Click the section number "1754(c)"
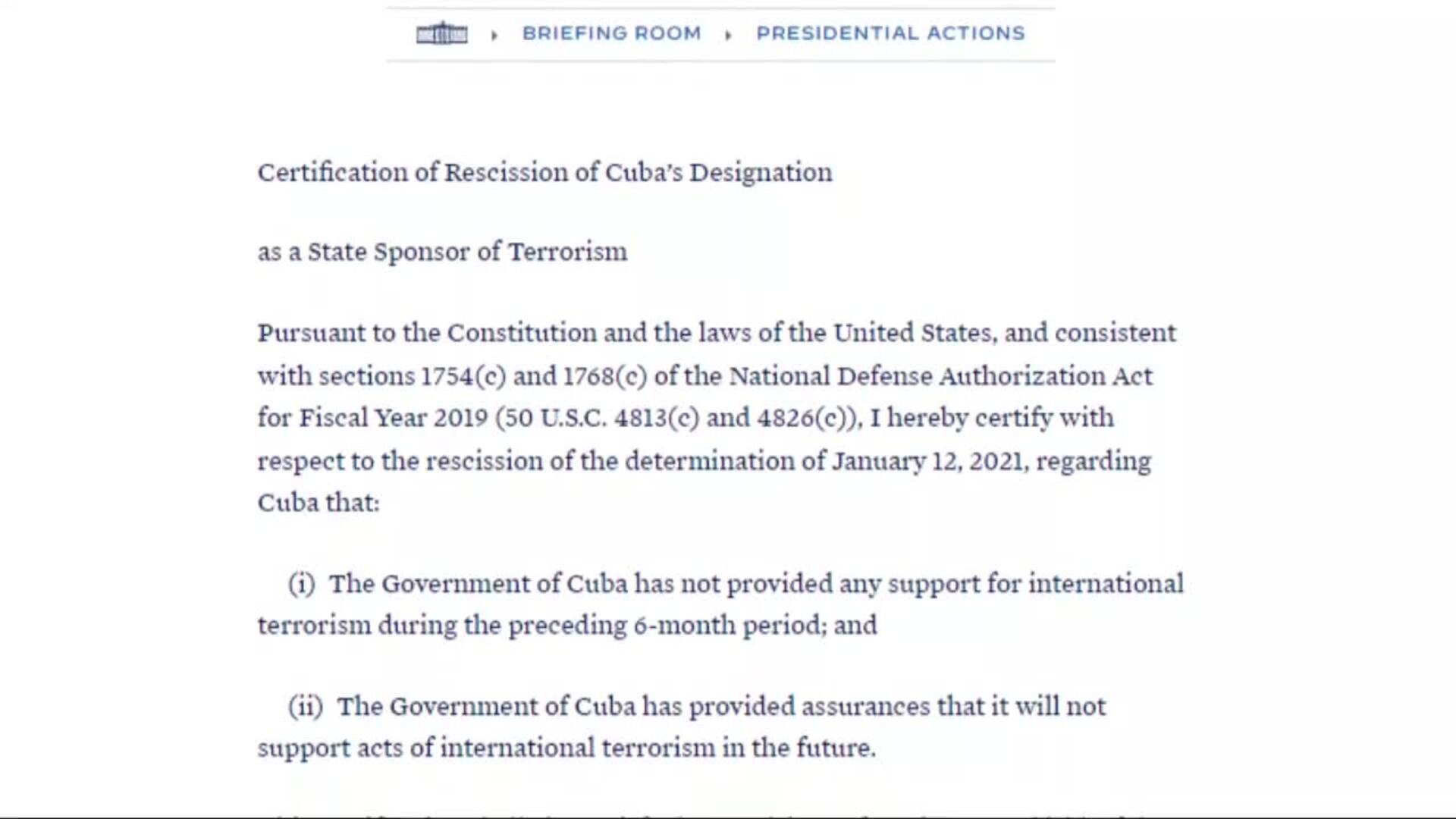This screenshot has height=819, width=1456. [x=463, y=376]
